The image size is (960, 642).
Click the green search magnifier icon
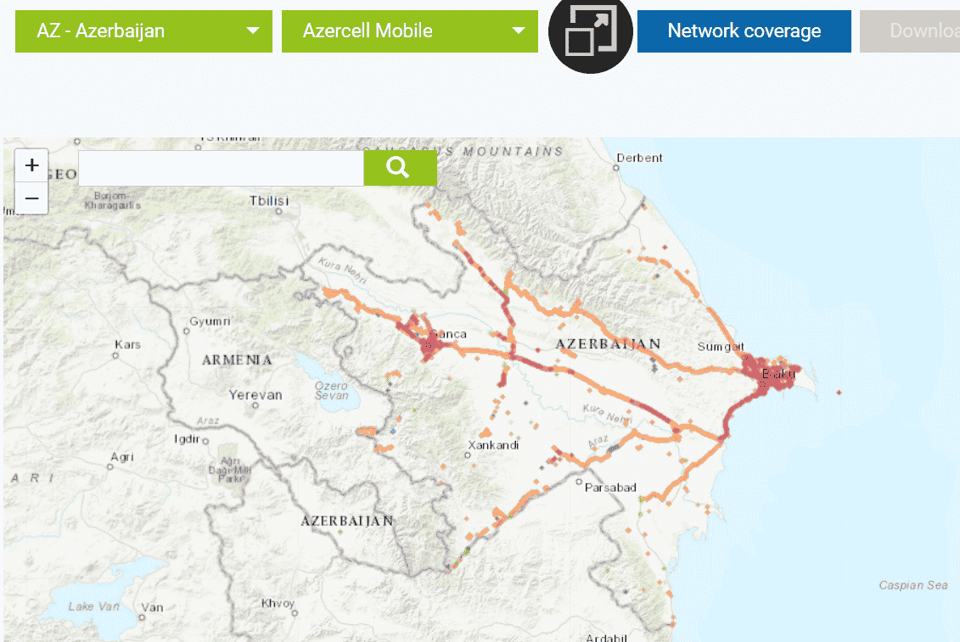coord(400,168)
